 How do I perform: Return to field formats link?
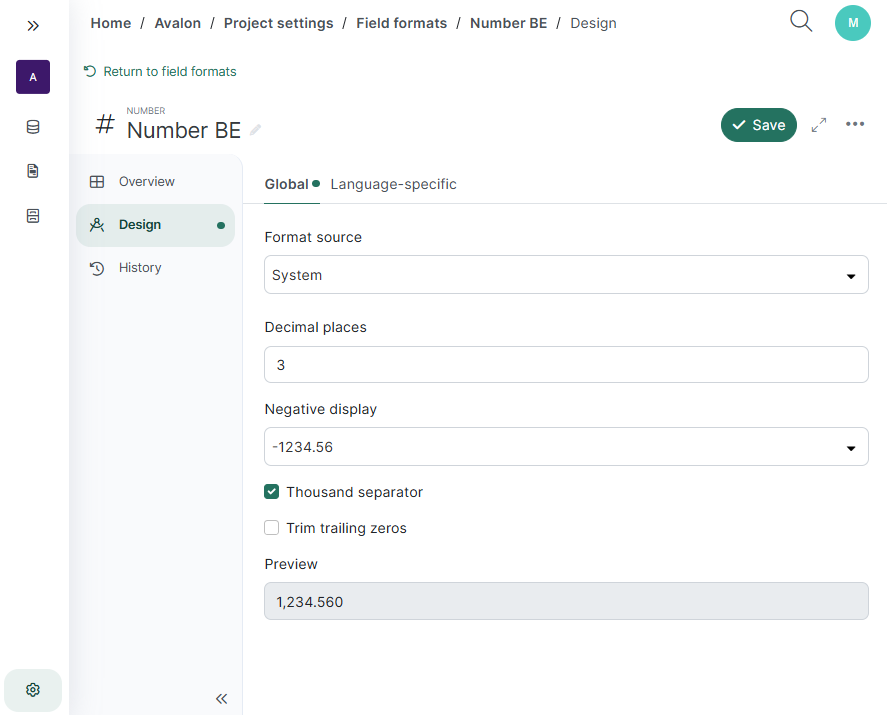coord(160,72)
